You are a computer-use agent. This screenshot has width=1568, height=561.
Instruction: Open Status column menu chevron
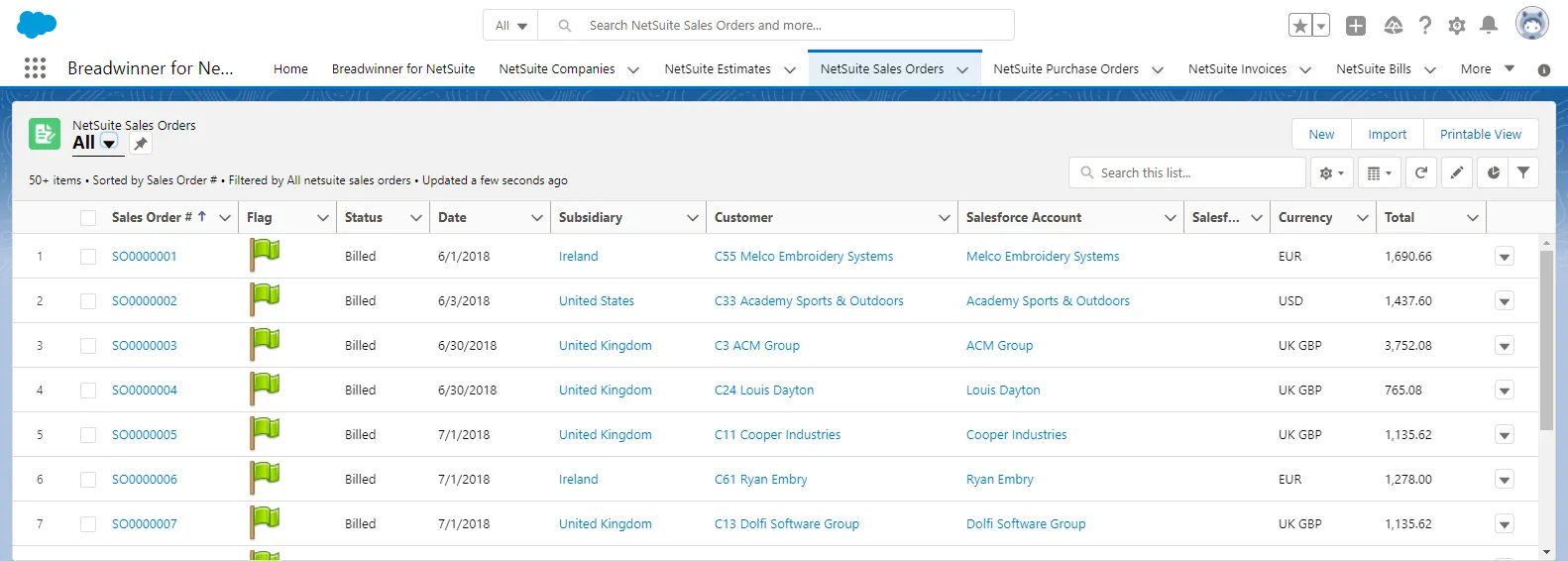tap(416, 218)
